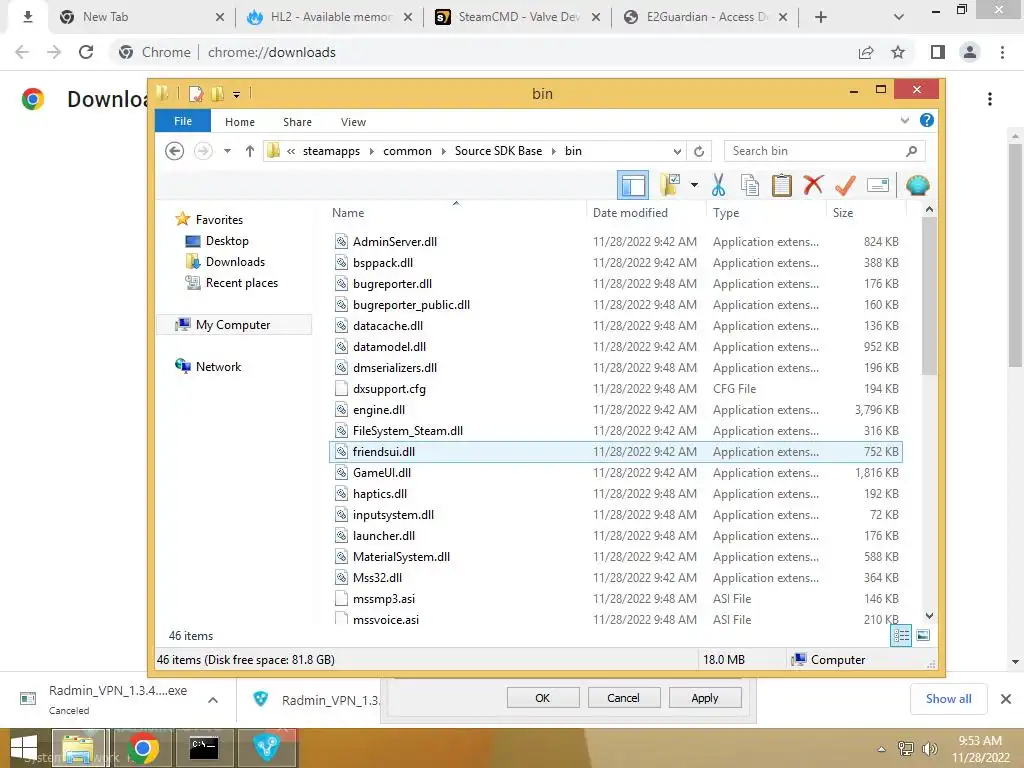Viewport: 1024px width, 768px height.
Task: Open a new Chrome tab with plus
Action: coord(821,18)
